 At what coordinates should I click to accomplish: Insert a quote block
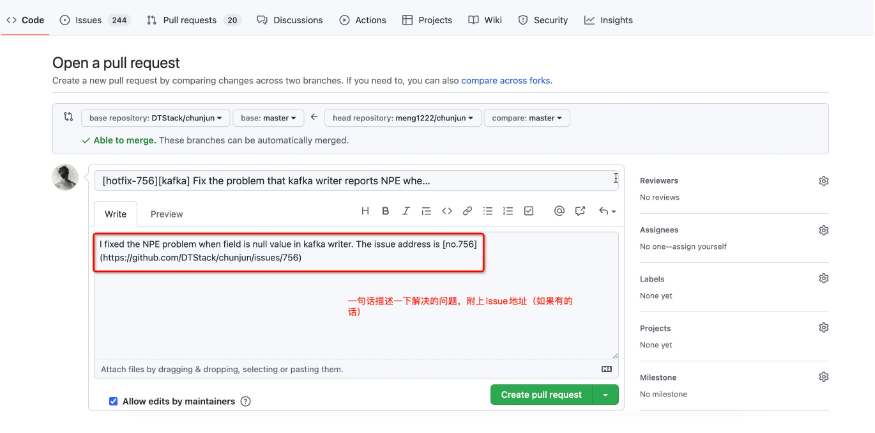(427, 211)
